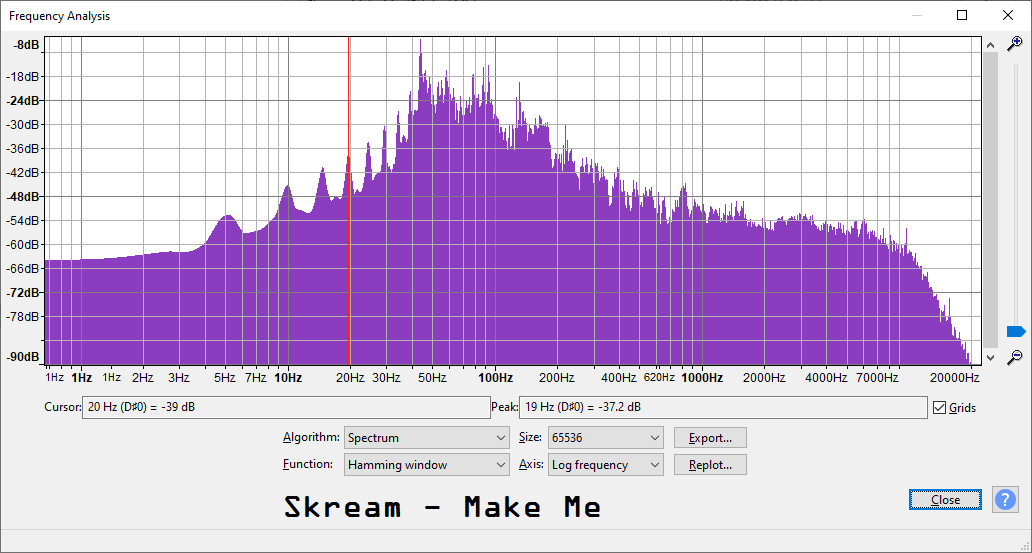Click the vertical scrollbar down arrow
This screenshot has height=553, width=1032.
coord(991,357)
